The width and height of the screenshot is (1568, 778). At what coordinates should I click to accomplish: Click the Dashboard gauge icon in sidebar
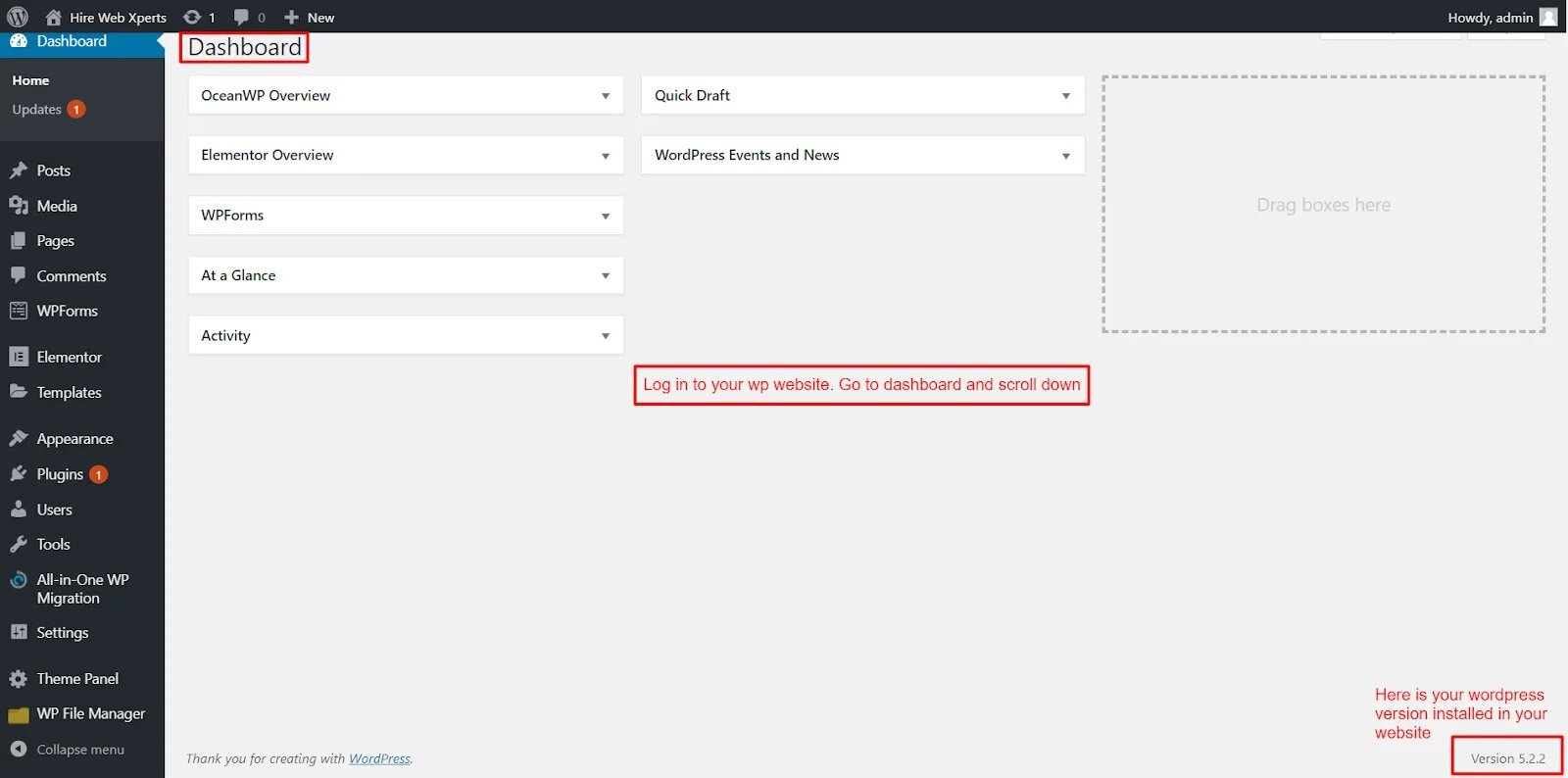(18, 41)
